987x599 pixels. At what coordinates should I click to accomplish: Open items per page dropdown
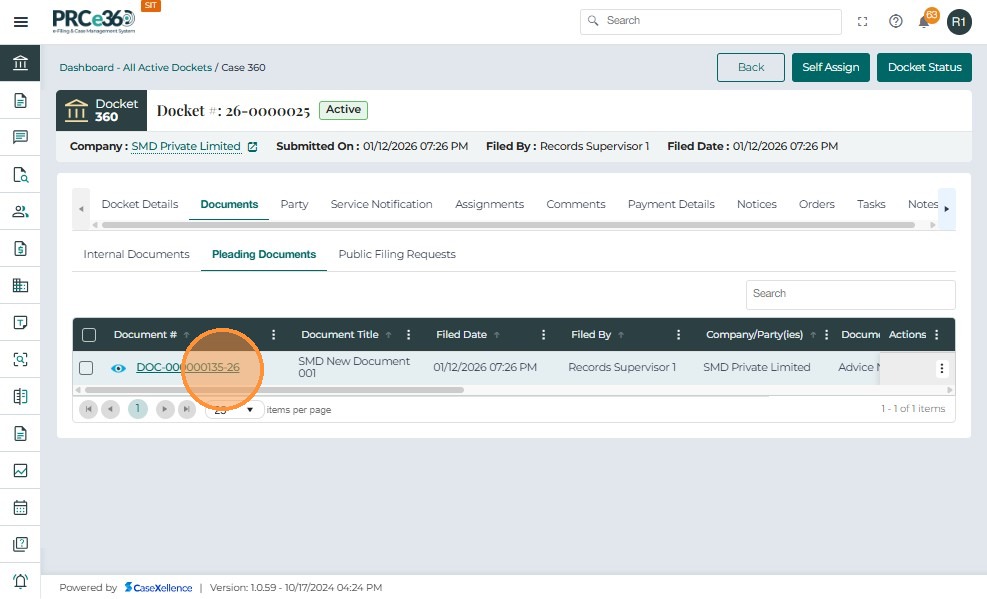click(x=234, y=410)
